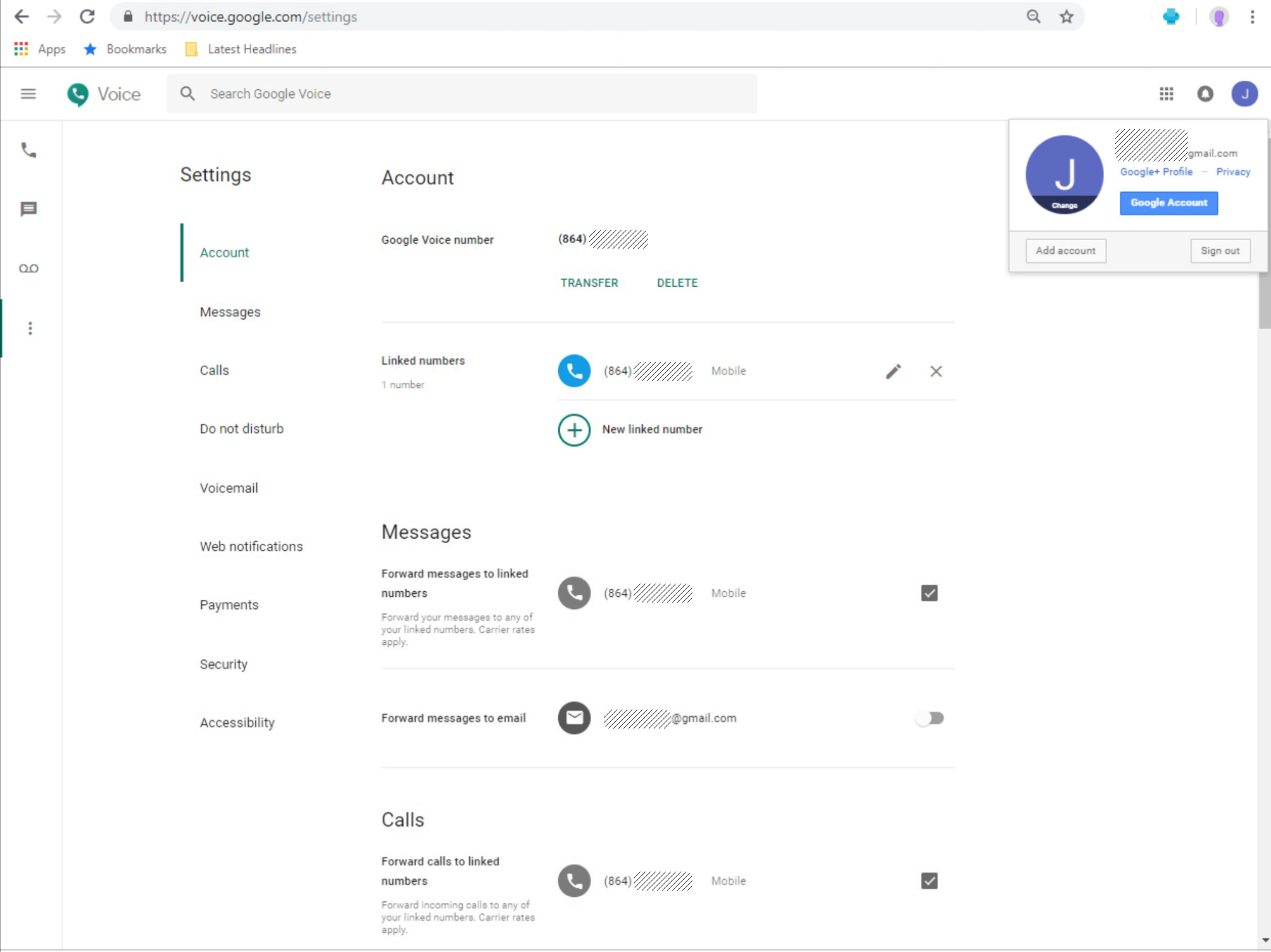This screenshot has width=1271, height=952.
Task: Uncheck forward messages to linked number
Action: coord(929,593)
